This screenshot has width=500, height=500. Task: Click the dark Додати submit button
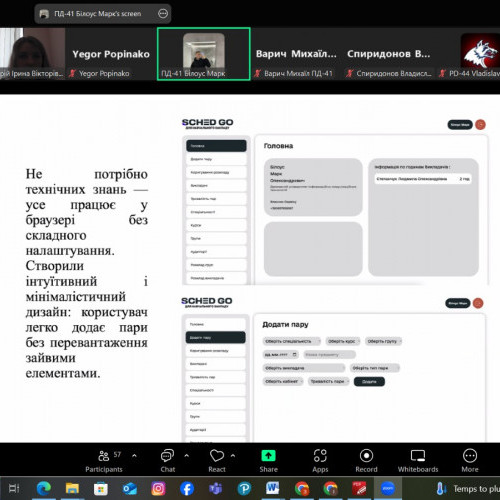point(369,382)
